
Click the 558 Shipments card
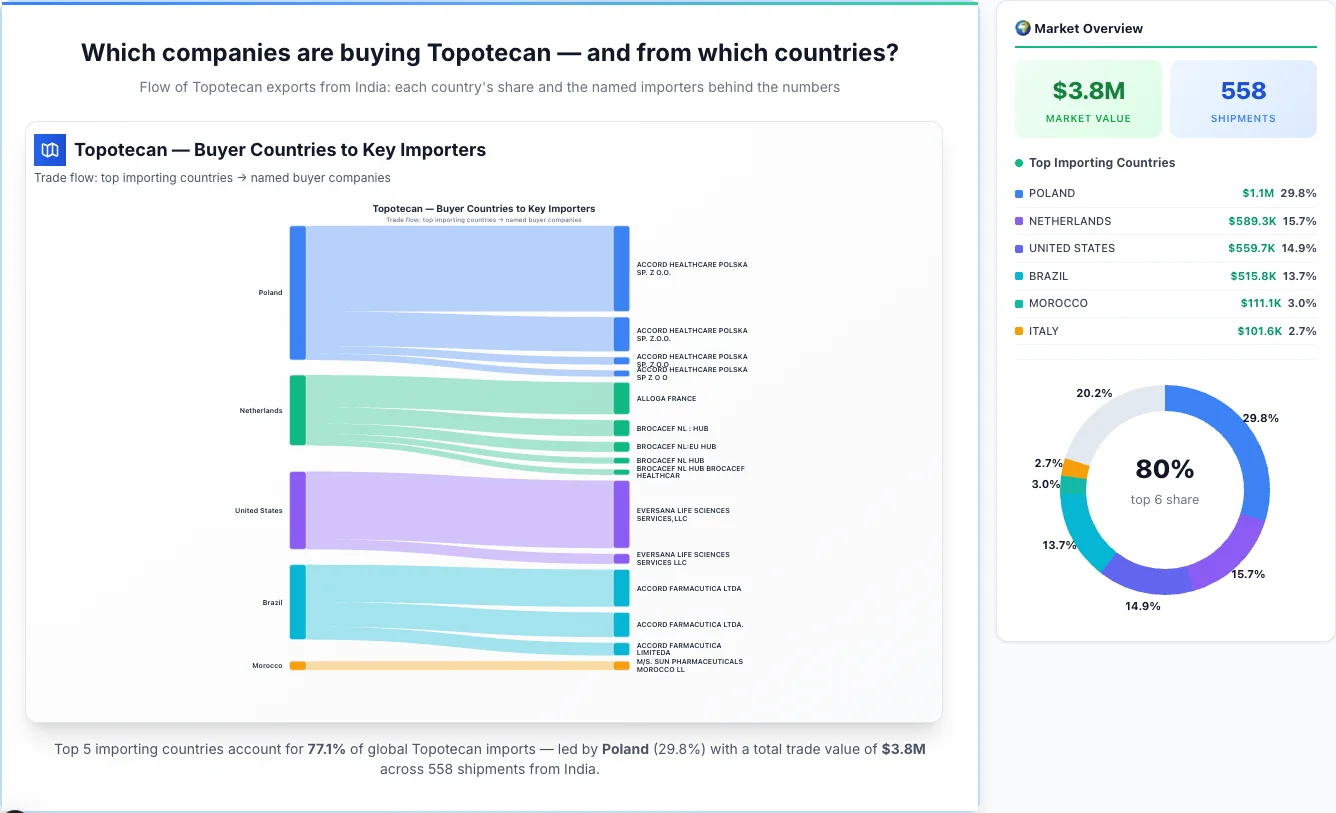click(1243, 98)
